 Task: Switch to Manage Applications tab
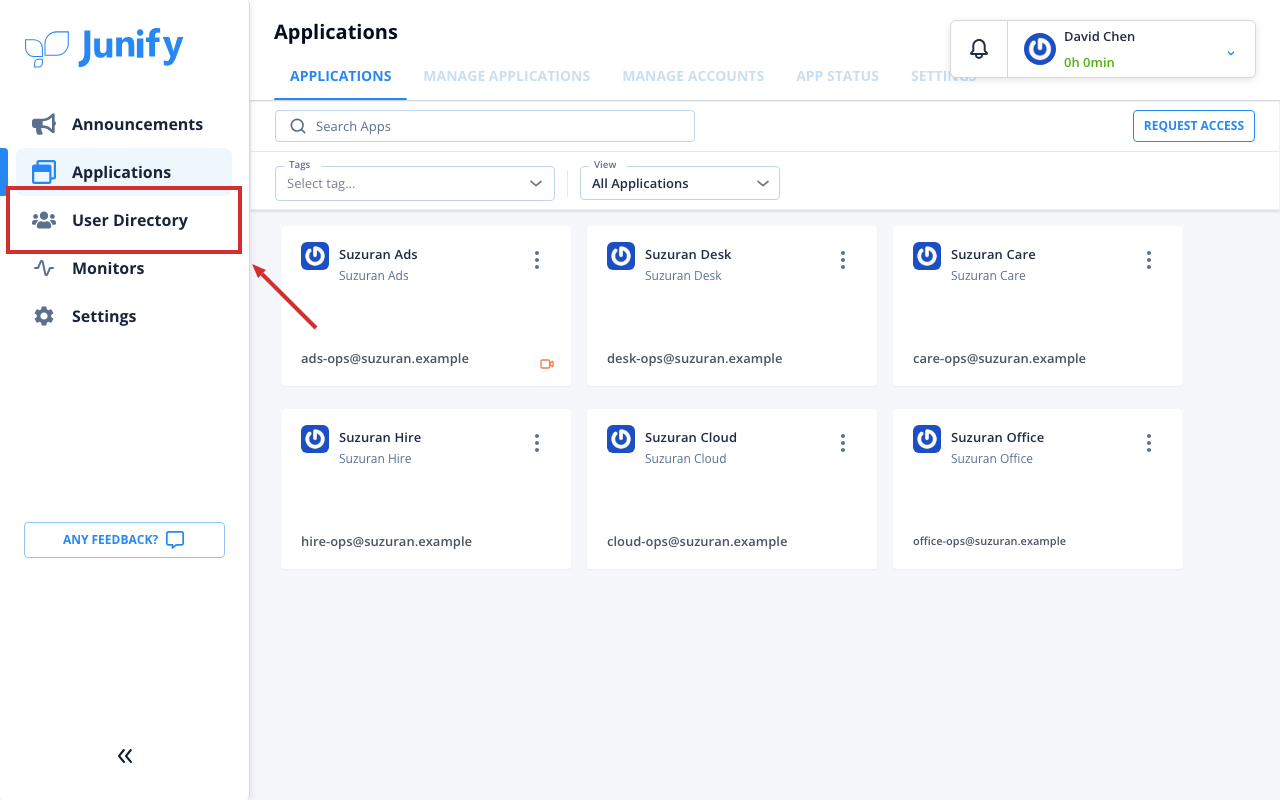click(507, 76)
